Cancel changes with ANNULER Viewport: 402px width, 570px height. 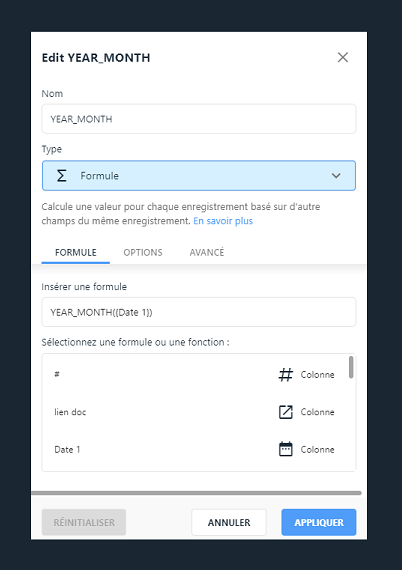pos(229,522)
